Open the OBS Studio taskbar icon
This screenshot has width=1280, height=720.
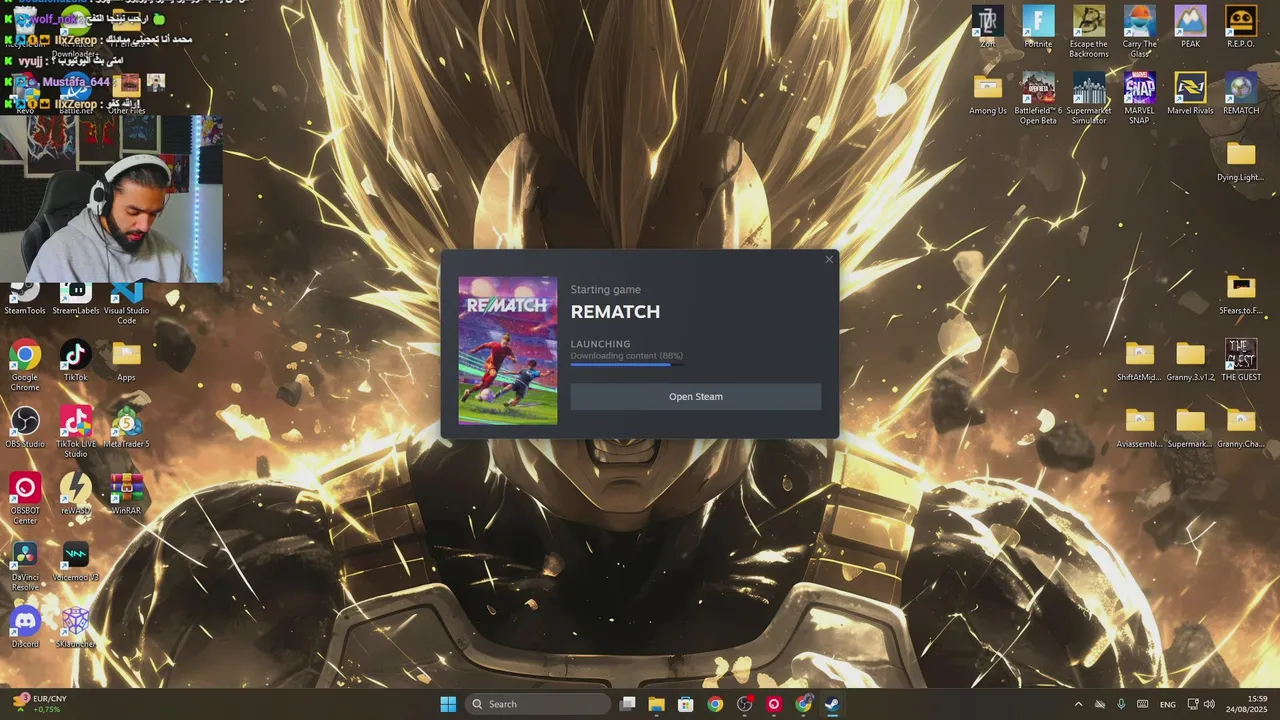point(744,704)
